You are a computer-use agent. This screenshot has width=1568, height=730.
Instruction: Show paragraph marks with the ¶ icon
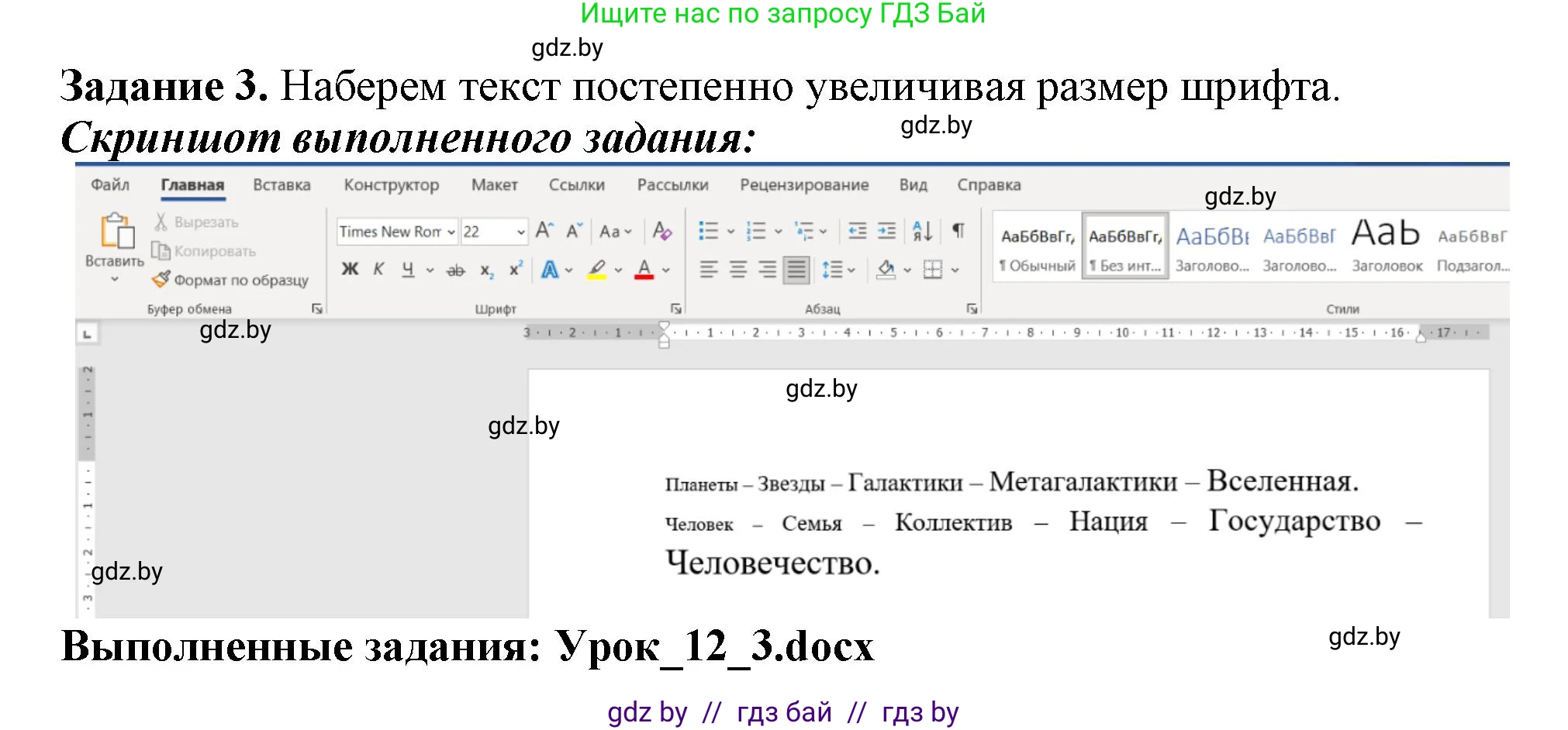pos(958,230)
